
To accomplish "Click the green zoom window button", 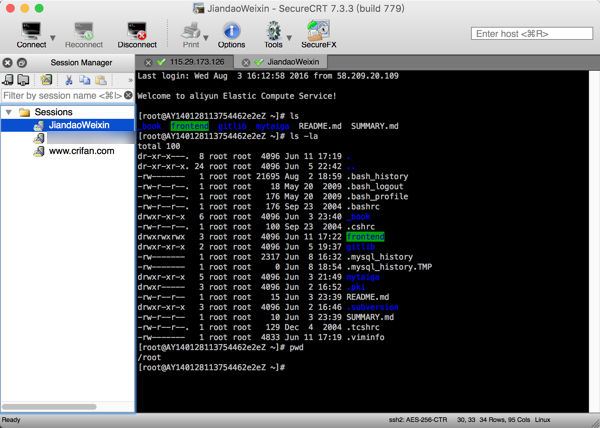I will (39, 8).
